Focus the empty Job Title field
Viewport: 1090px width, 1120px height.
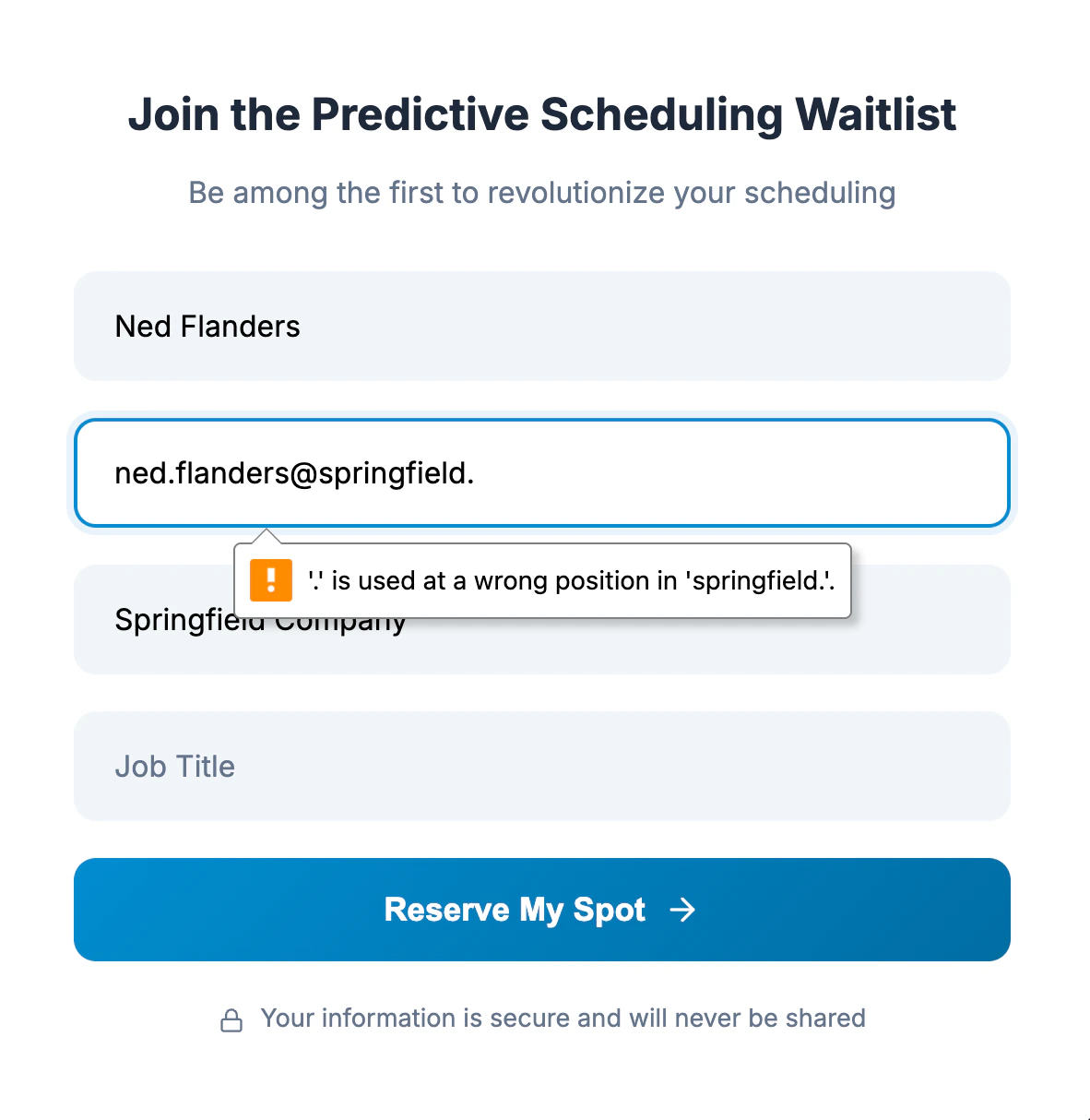pos(542,766)
